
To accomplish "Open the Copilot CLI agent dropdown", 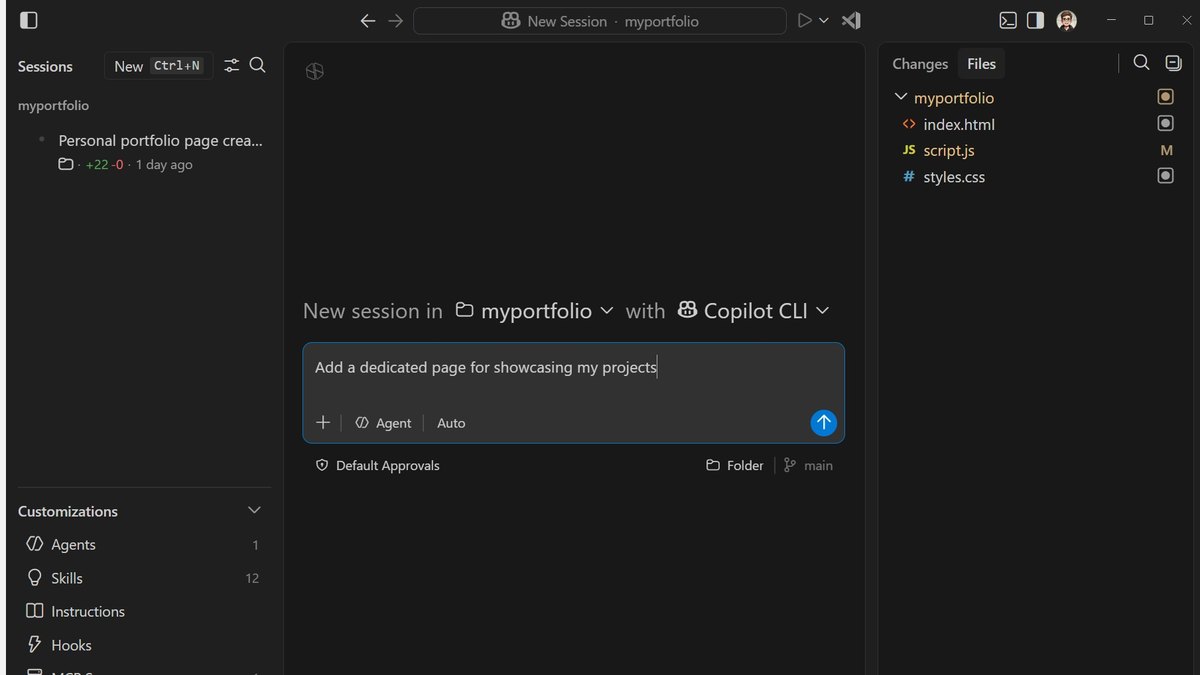I will point(754,311).
